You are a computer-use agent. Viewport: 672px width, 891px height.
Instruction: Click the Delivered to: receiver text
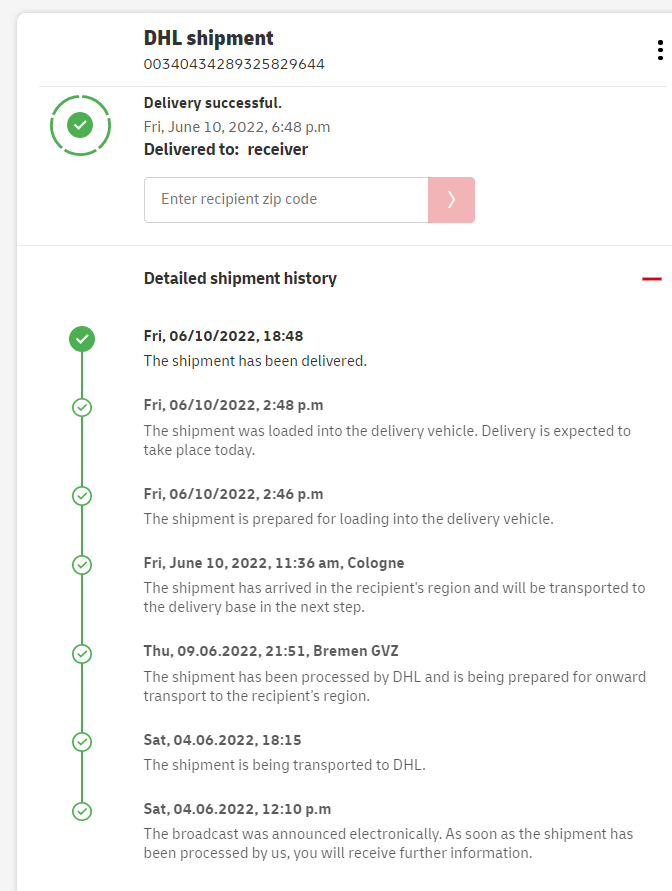point(226,150)
